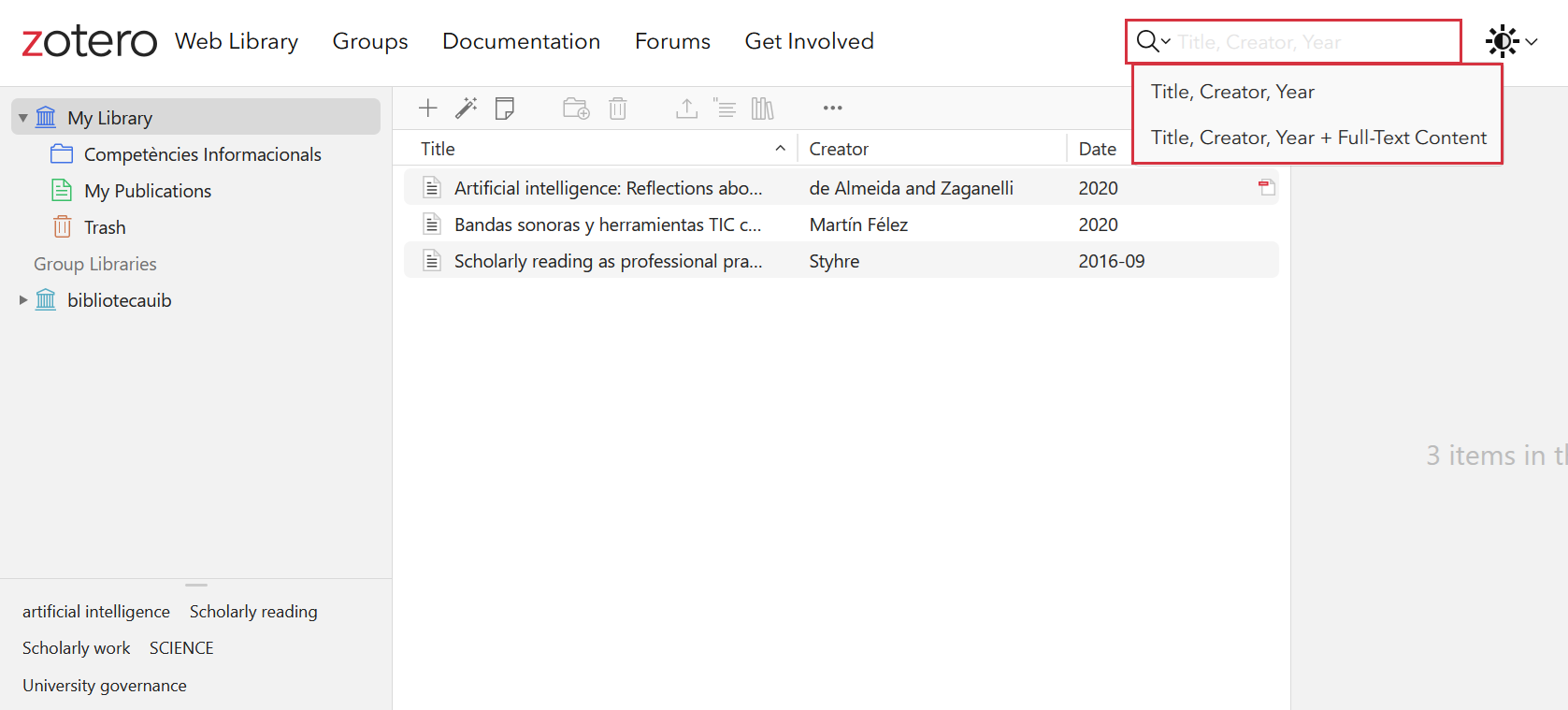
Task: Click the Add to Collection folder icon
Action: coord(576,109)
